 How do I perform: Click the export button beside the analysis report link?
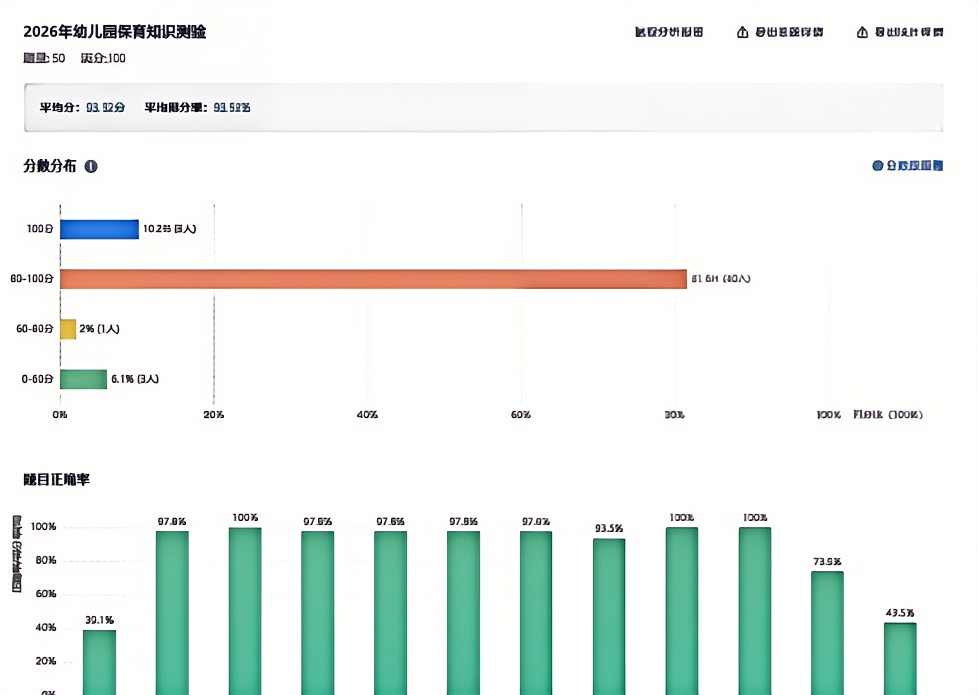click(x=780, y=32)
